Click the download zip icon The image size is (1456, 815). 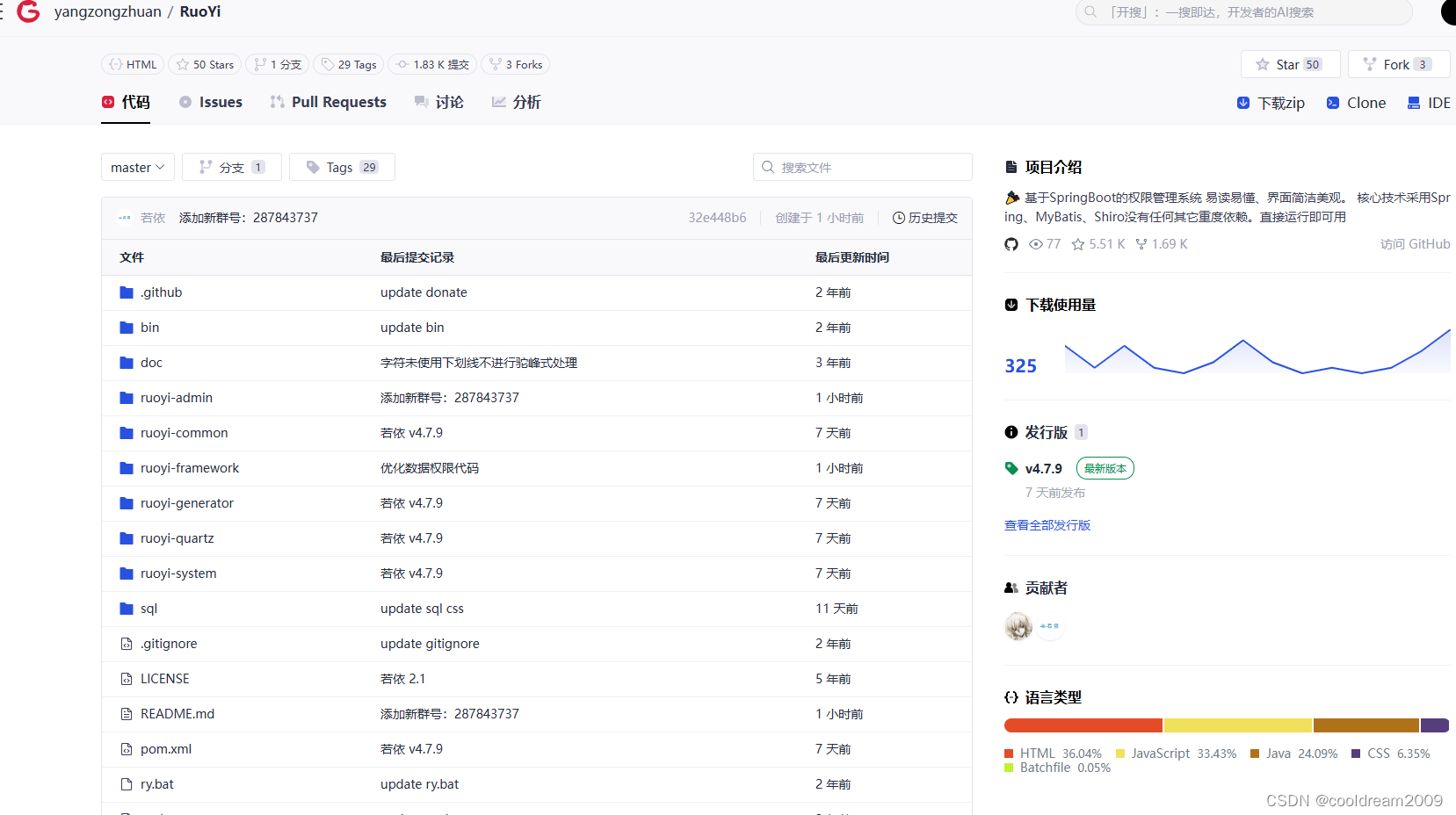click(x=1243, y=103)
